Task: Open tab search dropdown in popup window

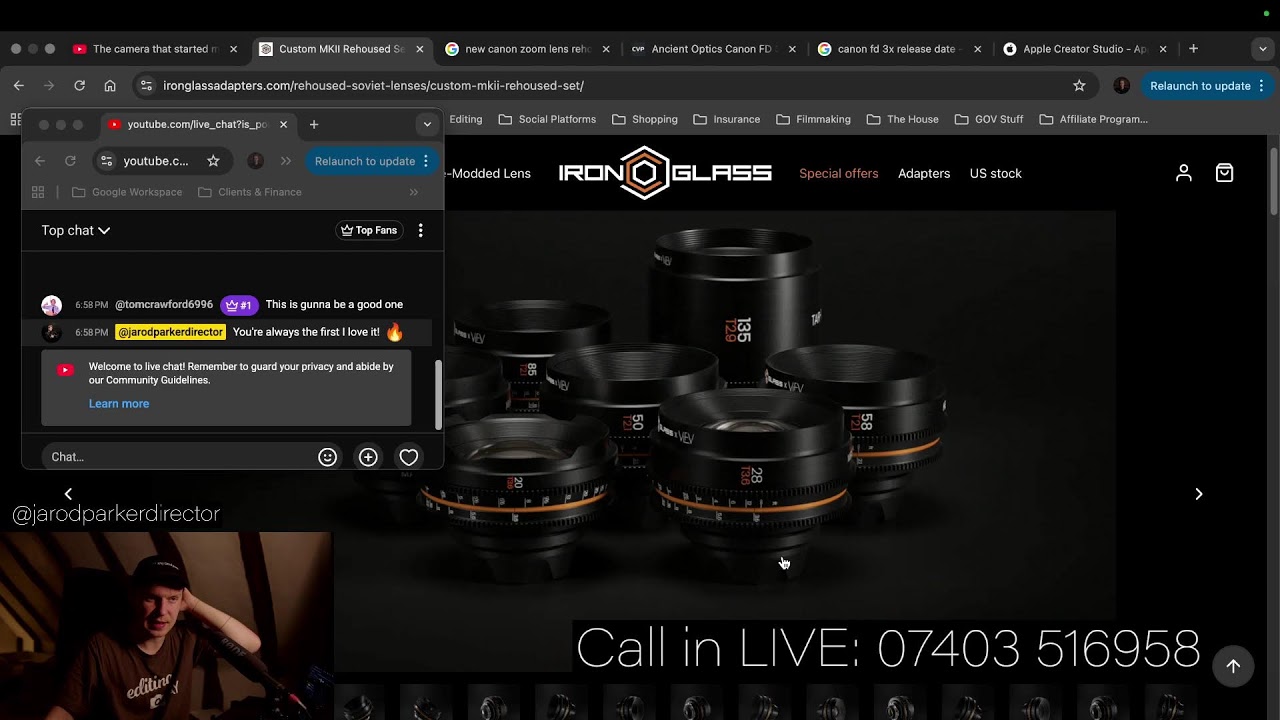Action: click(x=427, y=125)
